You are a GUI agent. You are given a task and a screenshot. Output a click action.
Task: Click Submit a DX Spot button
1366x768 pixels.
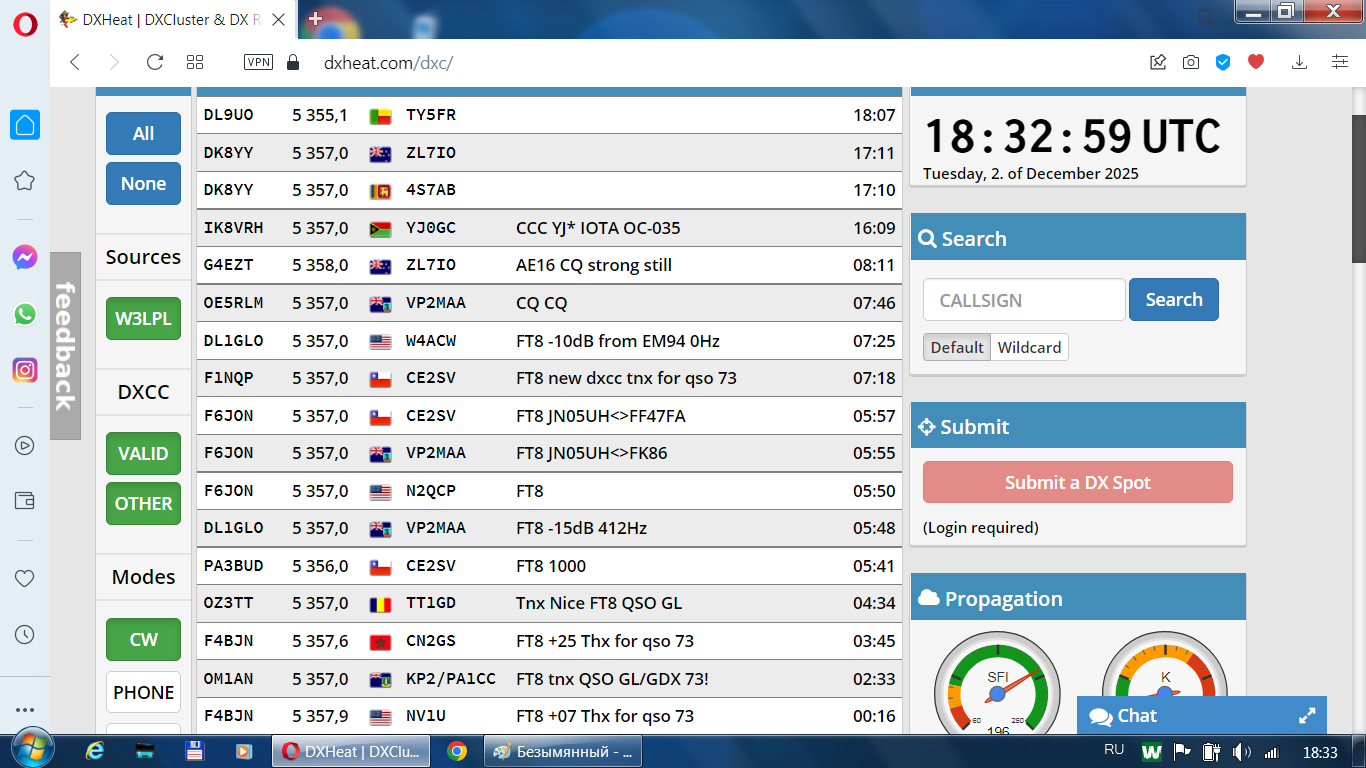1077,483
